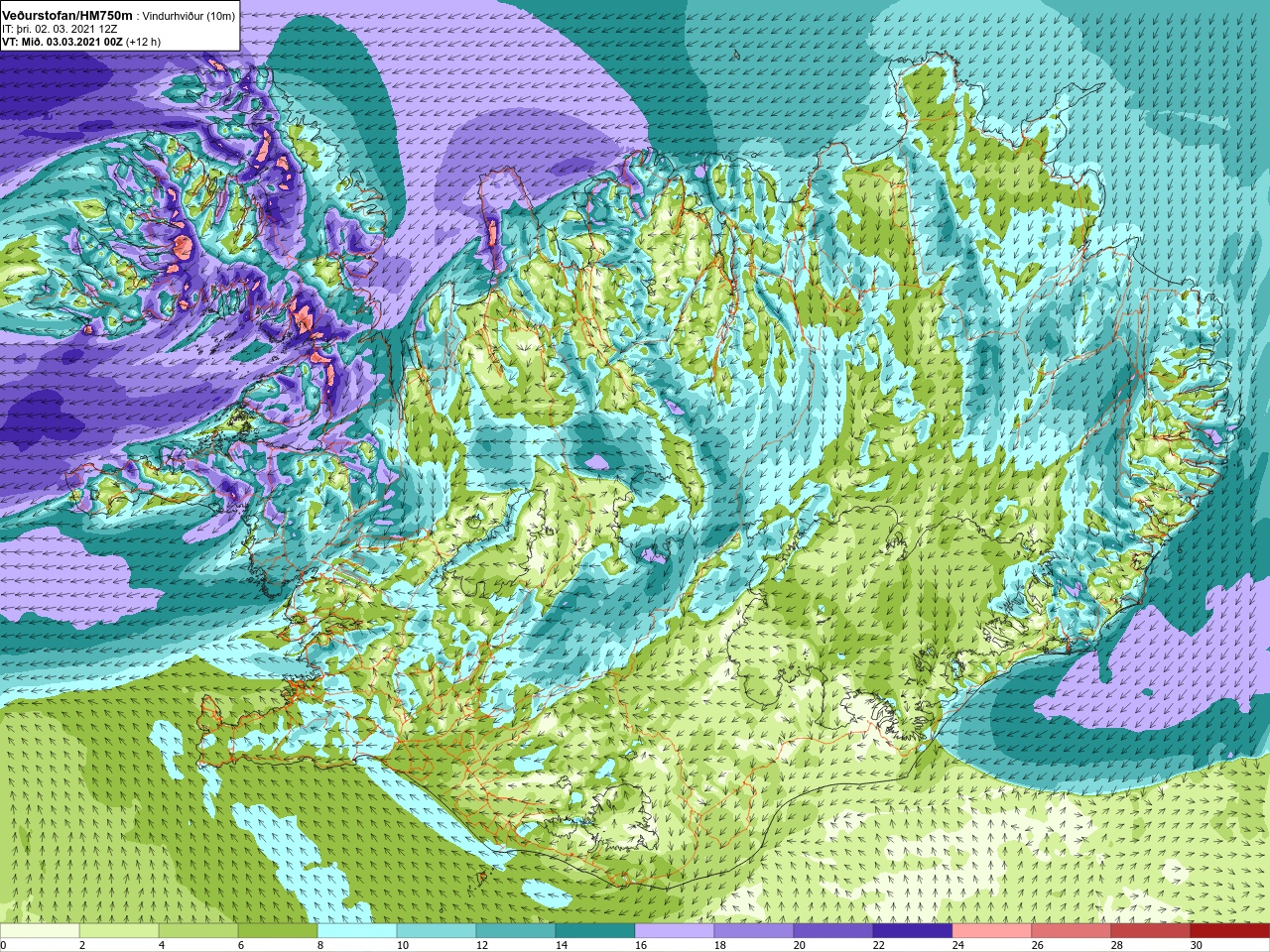This screenshot has height=952, width=1270.
Task: Click the legend scale label '28'
Action: [x=1117, y=945]
